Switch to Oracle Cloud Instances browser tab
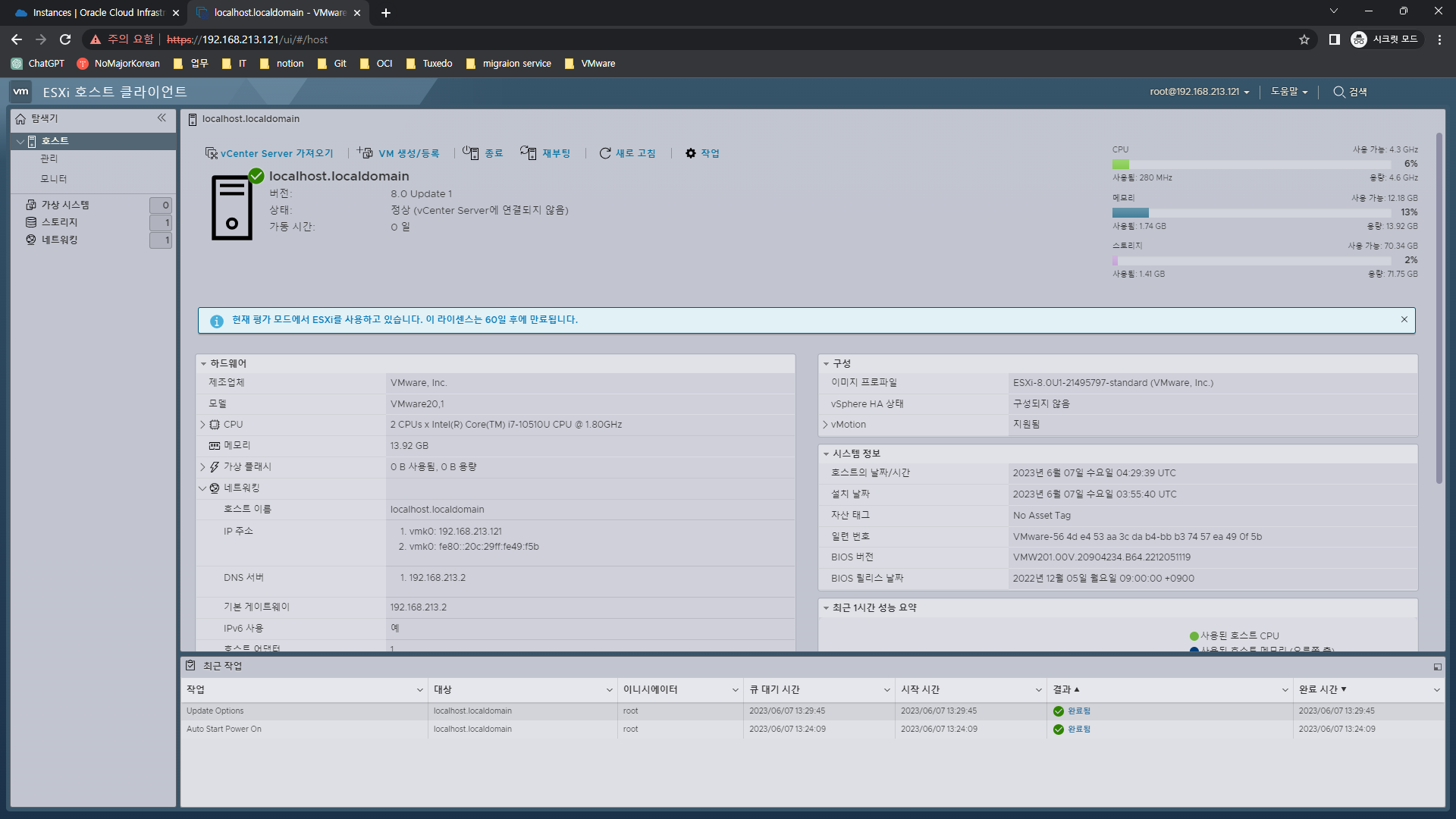This screenshot has width=1456, height=819. tap(98, 13)
